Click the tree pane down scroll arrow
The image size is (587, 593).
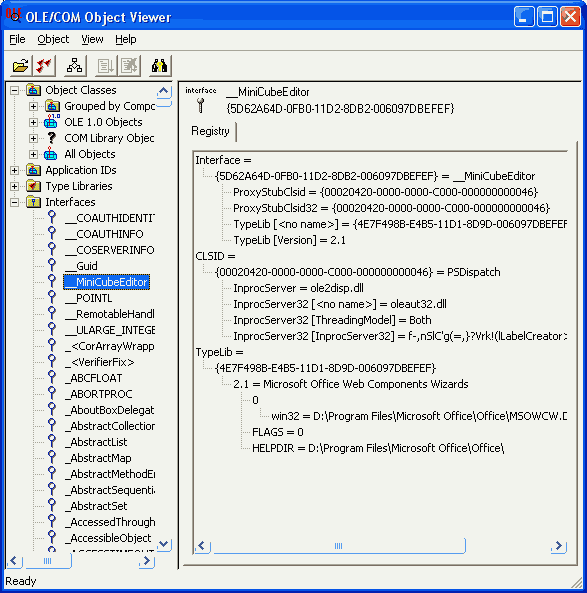click(164, 544)
